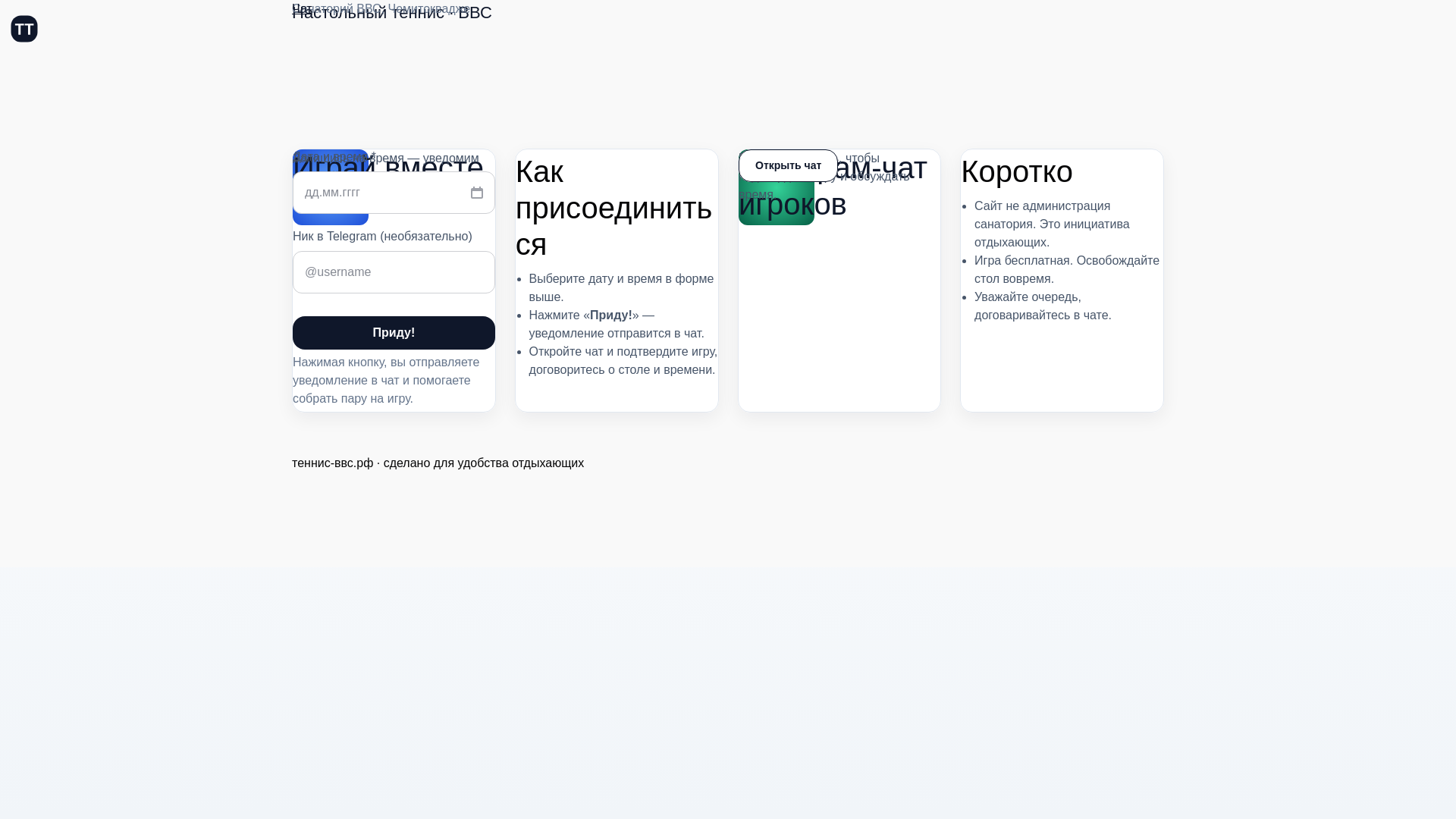Click text 'Уважайте очередь, договаривайтесь в чате.'
This screenshot has height=819, width=1456.
coord(1043,306)
